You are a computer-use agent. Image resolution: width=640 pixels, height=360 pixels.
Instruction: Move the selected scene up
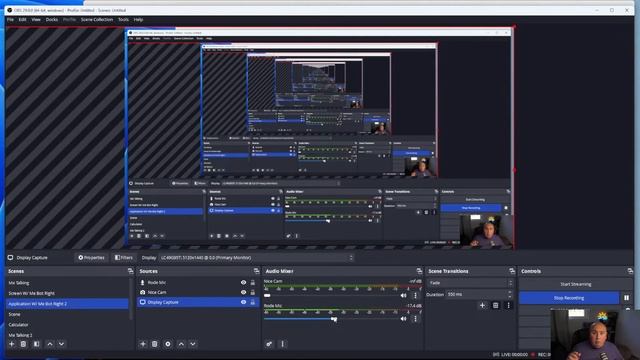(x=50, y=344)
